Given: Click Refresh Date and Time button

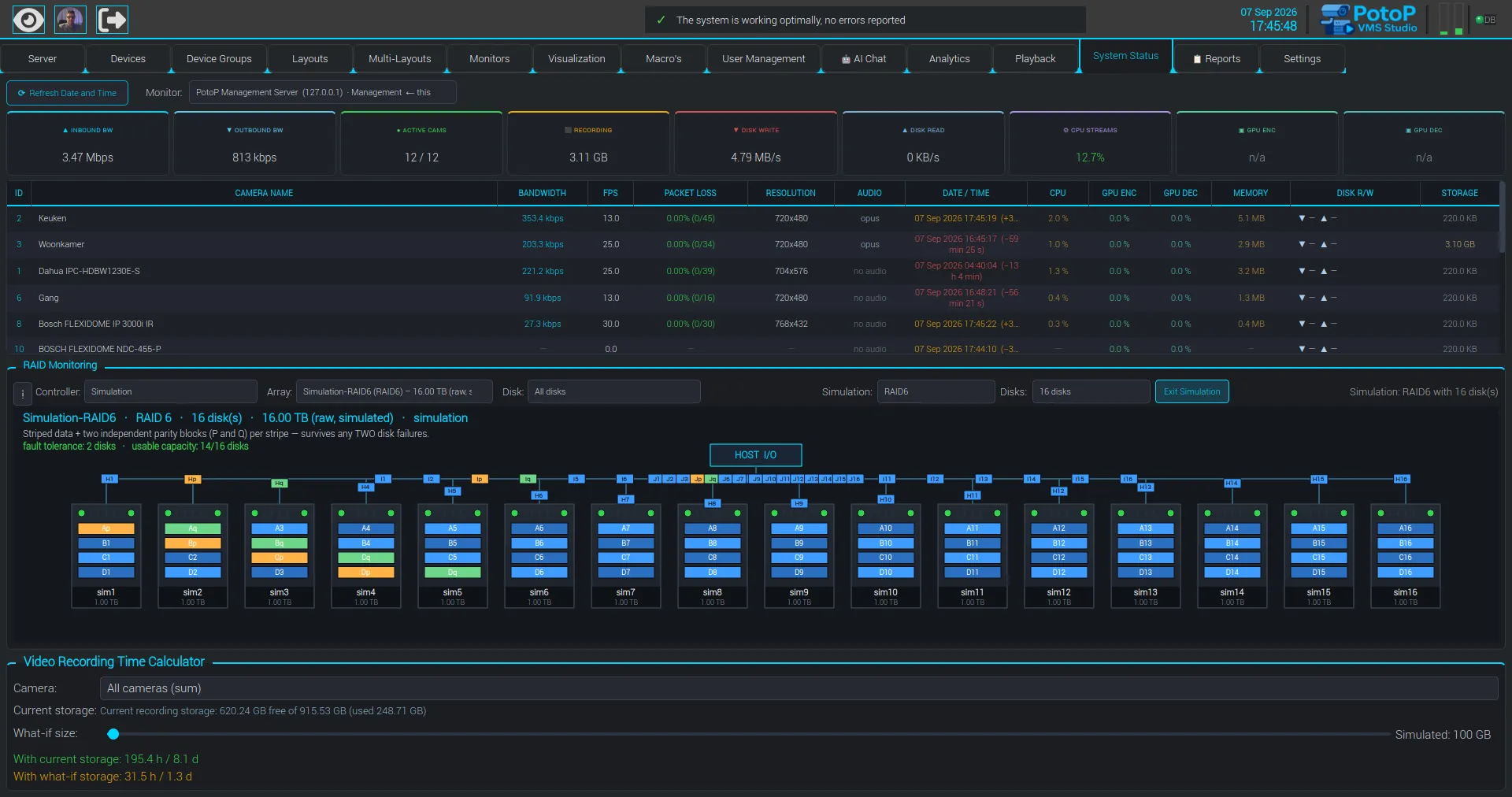Looking at the screenshot, I should tap(67, 93).
